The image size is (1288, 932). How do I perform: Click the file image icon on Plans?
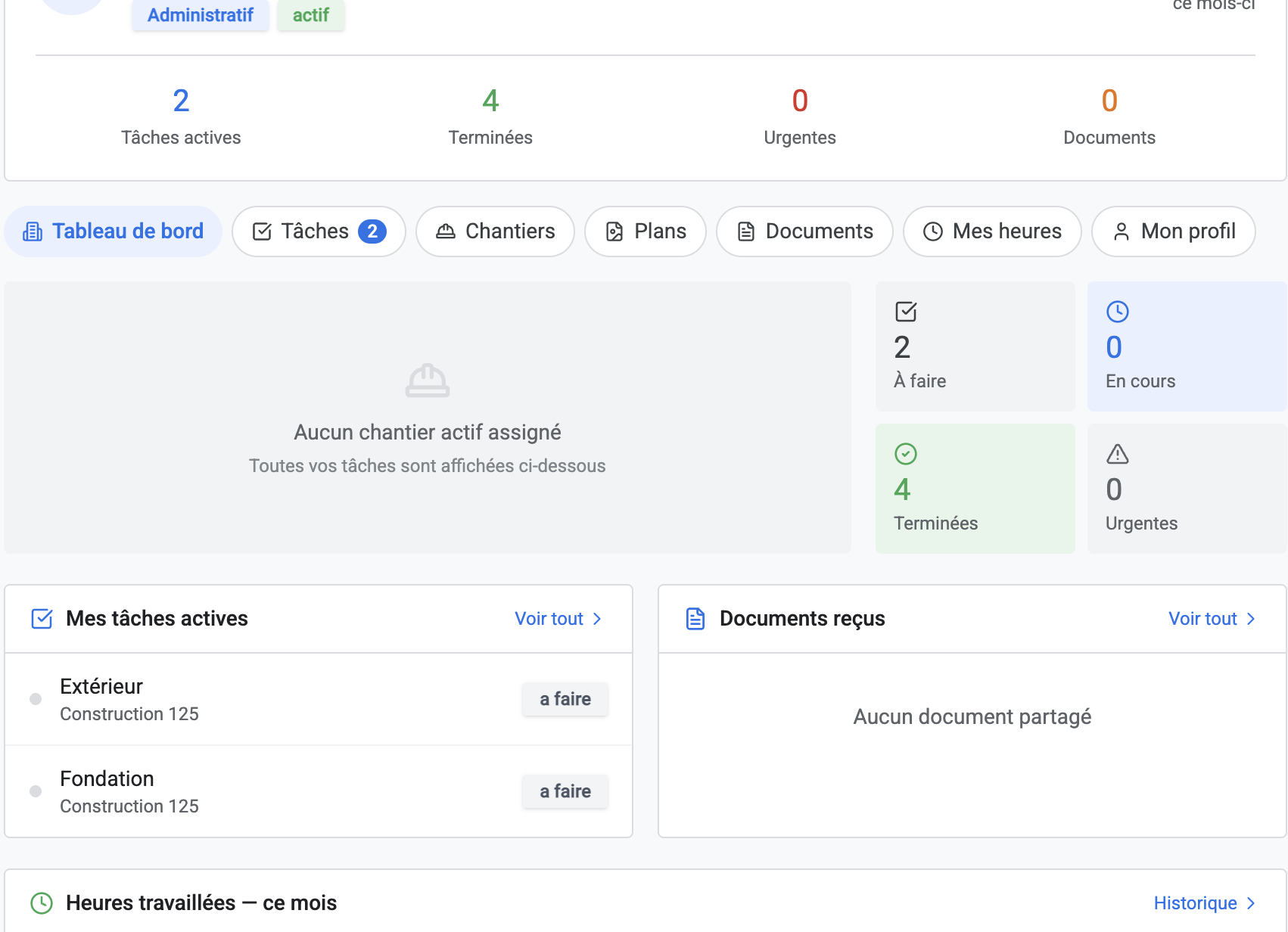(614, 231)
